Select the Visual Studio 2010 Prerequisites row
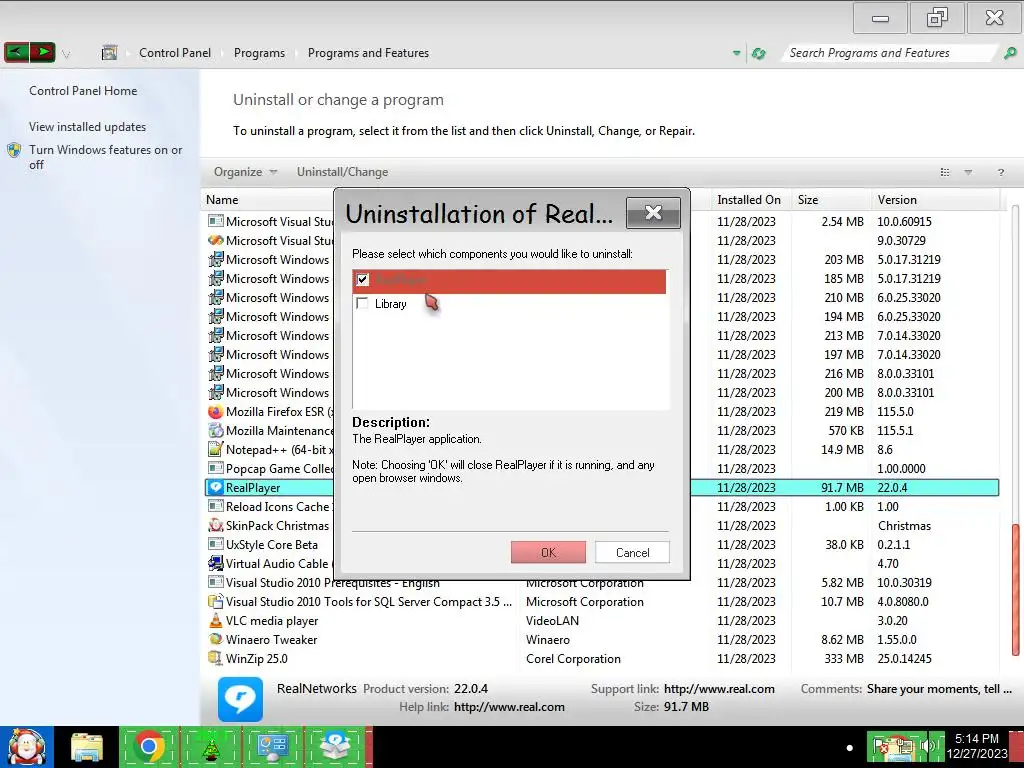The height and width of the screenshot is (768, 1024). pyautogui.click(x=602, y=583)
